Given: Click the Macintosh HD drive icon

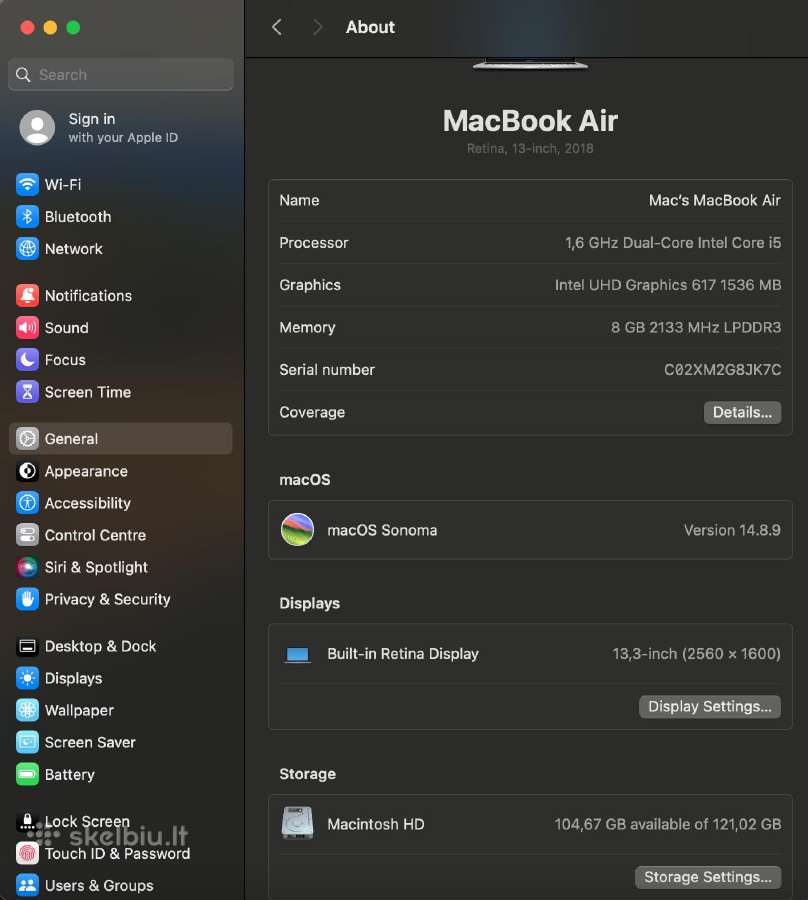Looking at the screenshot, I should click(297, 823).
